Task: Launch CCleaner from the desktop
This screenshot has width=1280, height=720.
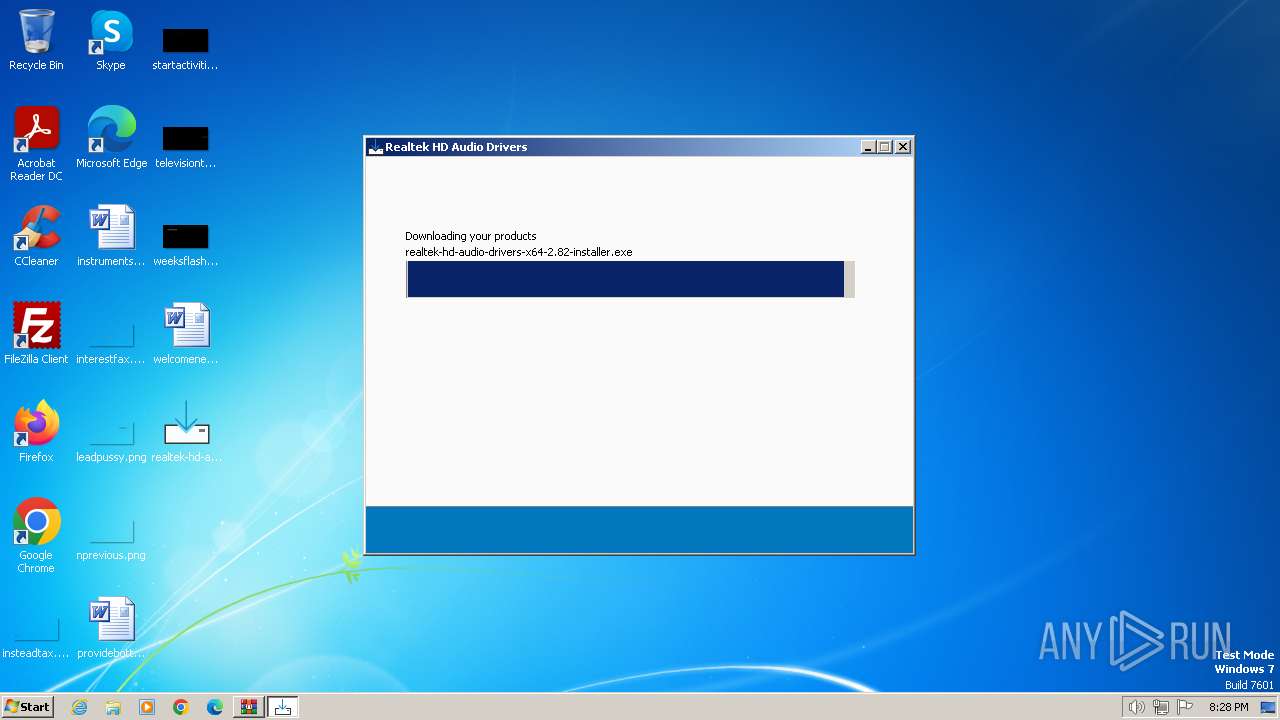Action: (x=37, y=236)
